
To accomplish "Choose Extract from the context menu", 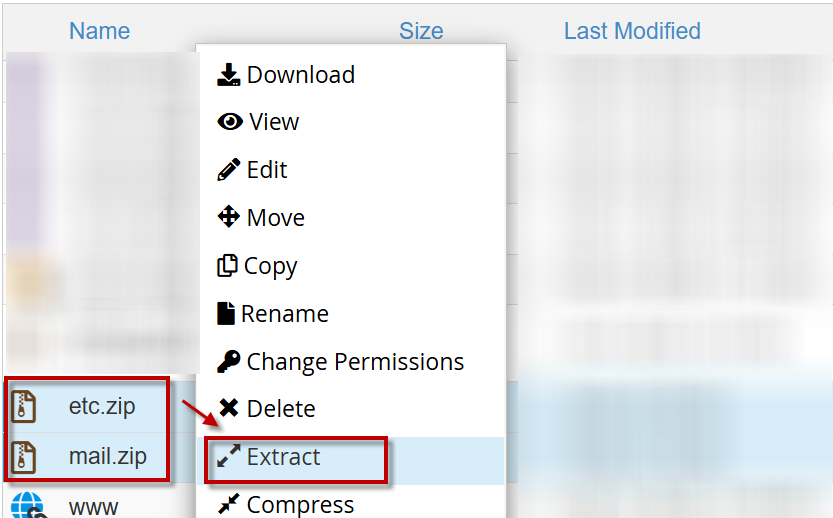I will pos(284,457).
